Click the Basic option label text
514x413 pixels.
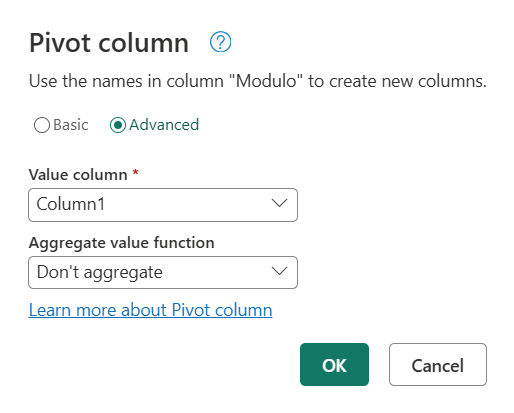[71, 125]
